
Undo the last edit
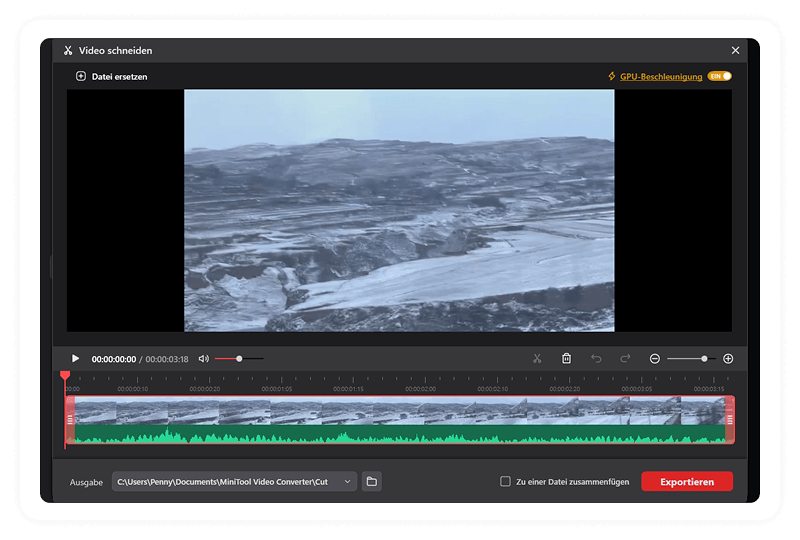coord(596,359)
